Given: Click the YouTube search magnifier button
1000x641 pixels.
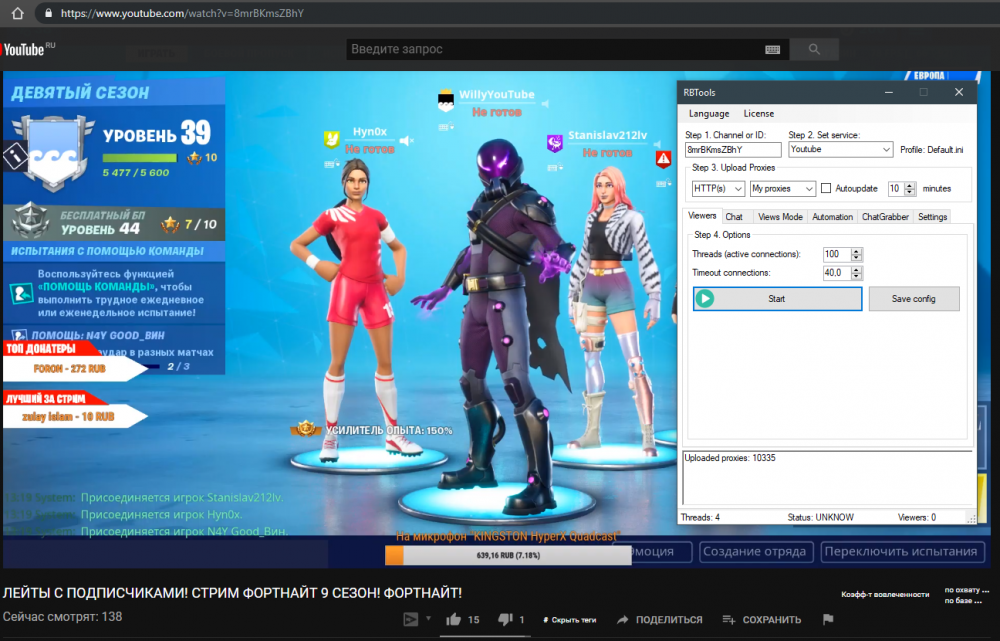Looking at the screenshot, I should tap(814, 49).
